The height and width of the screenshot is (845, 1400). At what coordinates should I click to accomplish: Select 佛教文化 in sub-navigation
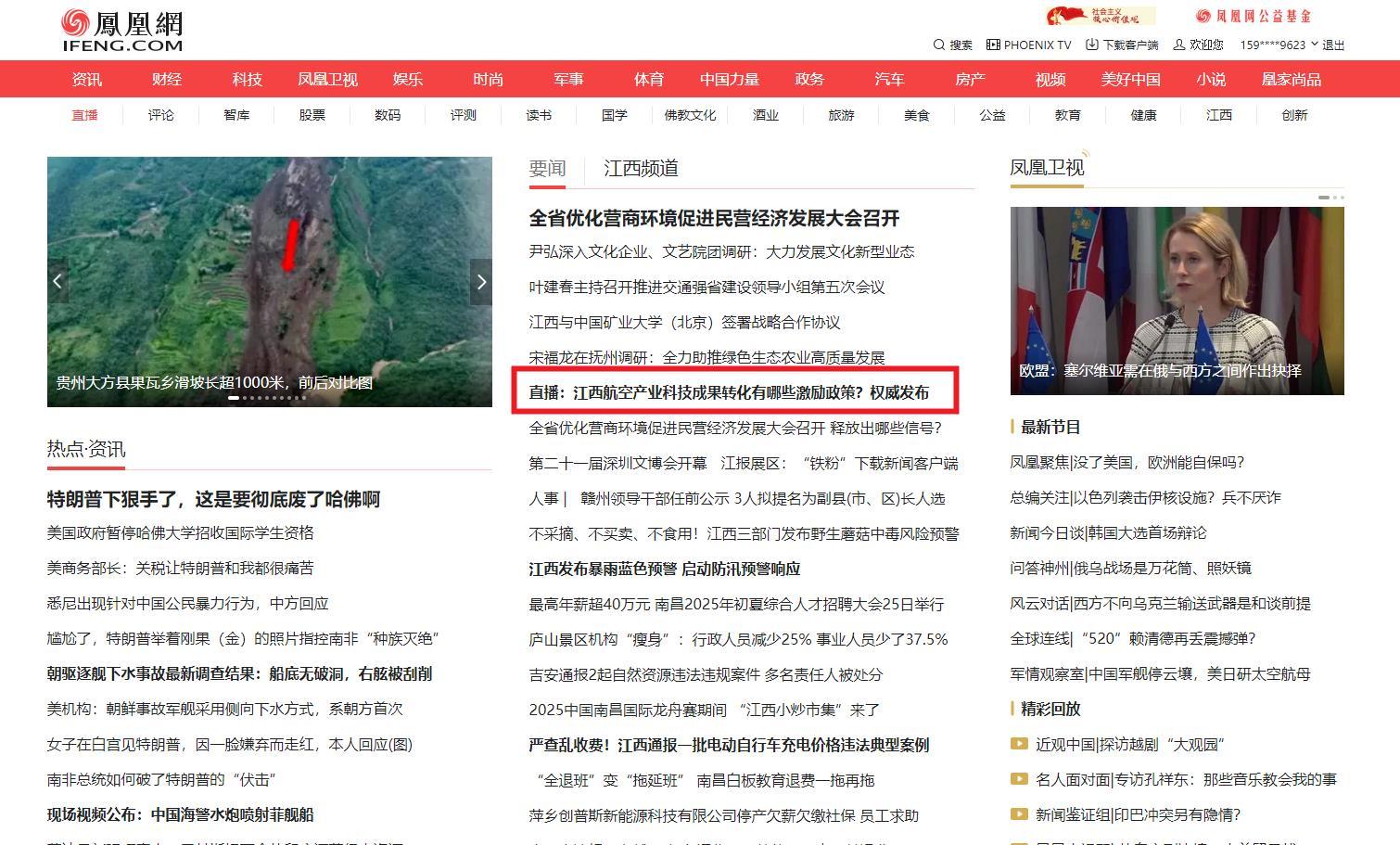[690, 115]
